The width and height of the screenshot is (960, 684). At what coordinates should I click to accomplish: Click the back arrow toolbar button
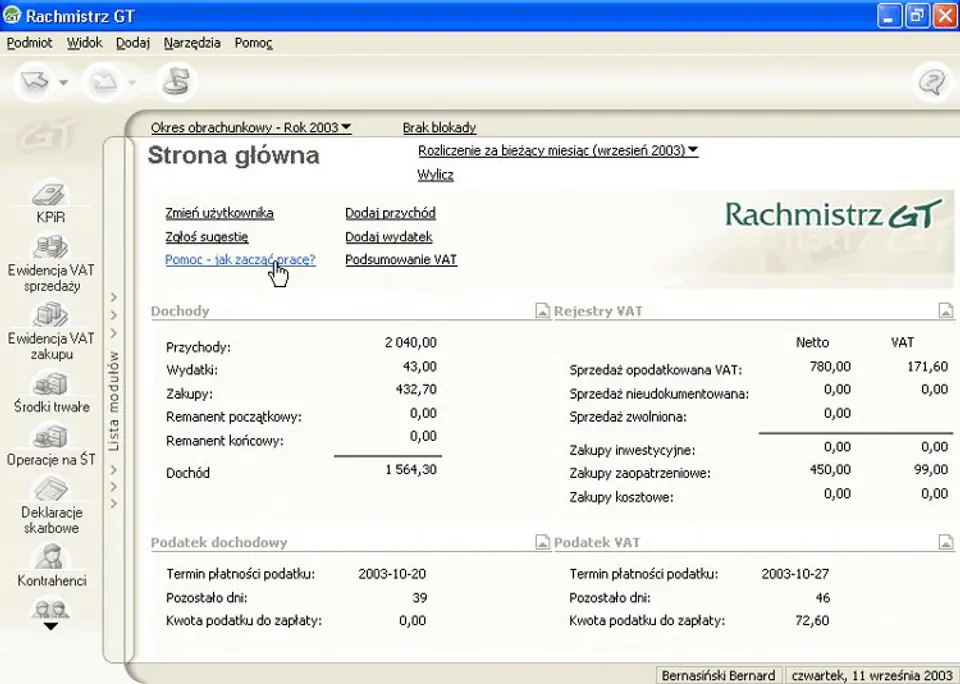[x=35, y=81]
